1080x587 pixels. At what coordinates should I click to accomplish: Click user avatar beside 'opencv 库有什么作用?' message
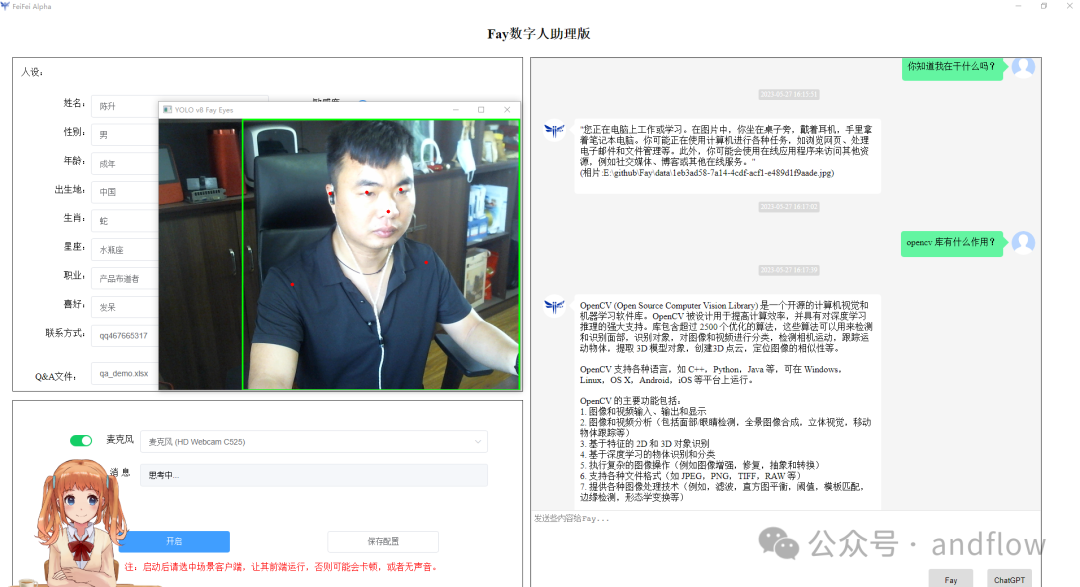click(x=1023, y=243)
